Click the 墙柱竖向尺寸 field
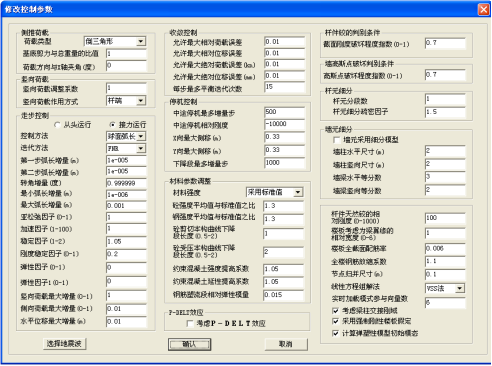The width and height of the screenshot is (492, 366). tap(445, 164)
